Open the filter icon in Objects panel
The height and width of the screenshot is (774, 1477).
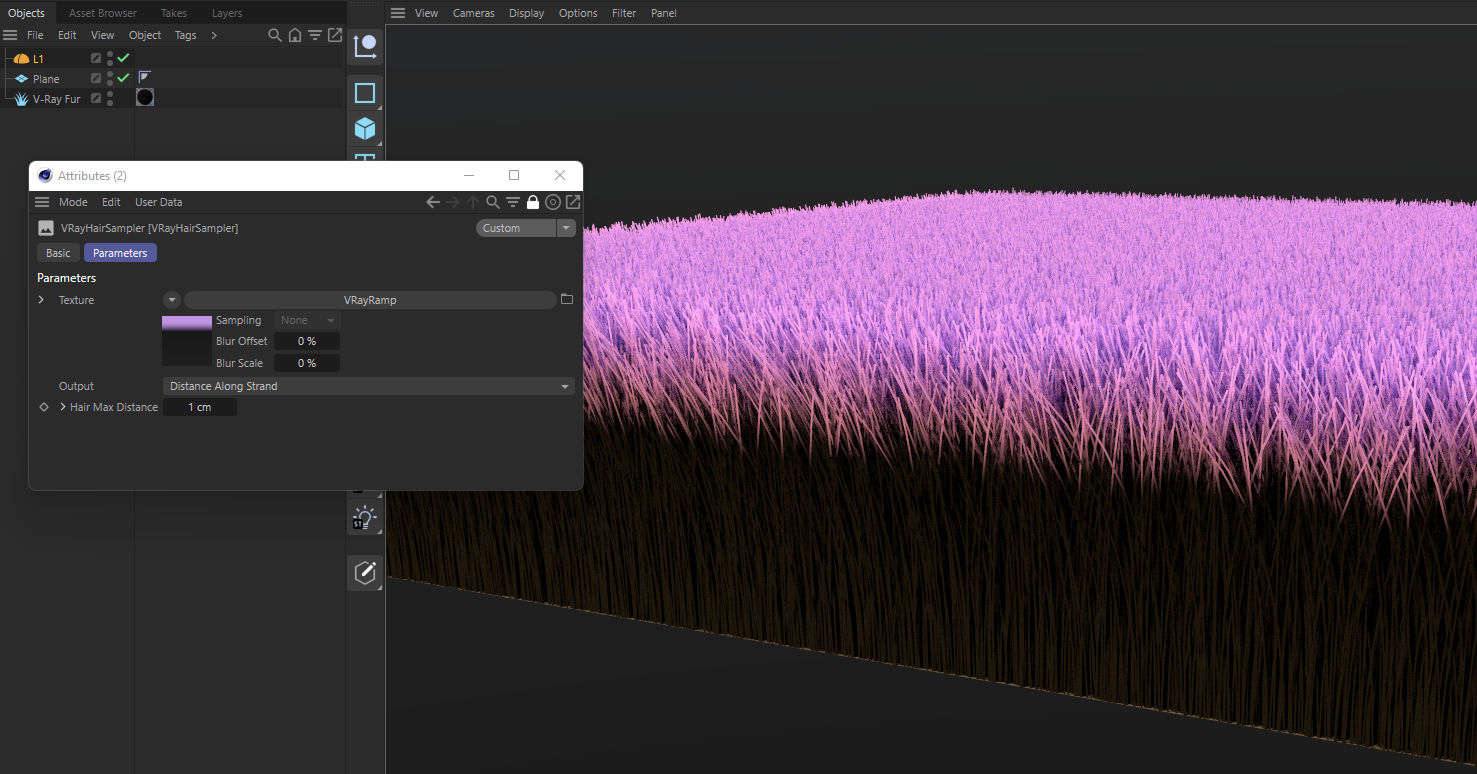[315, 35]
